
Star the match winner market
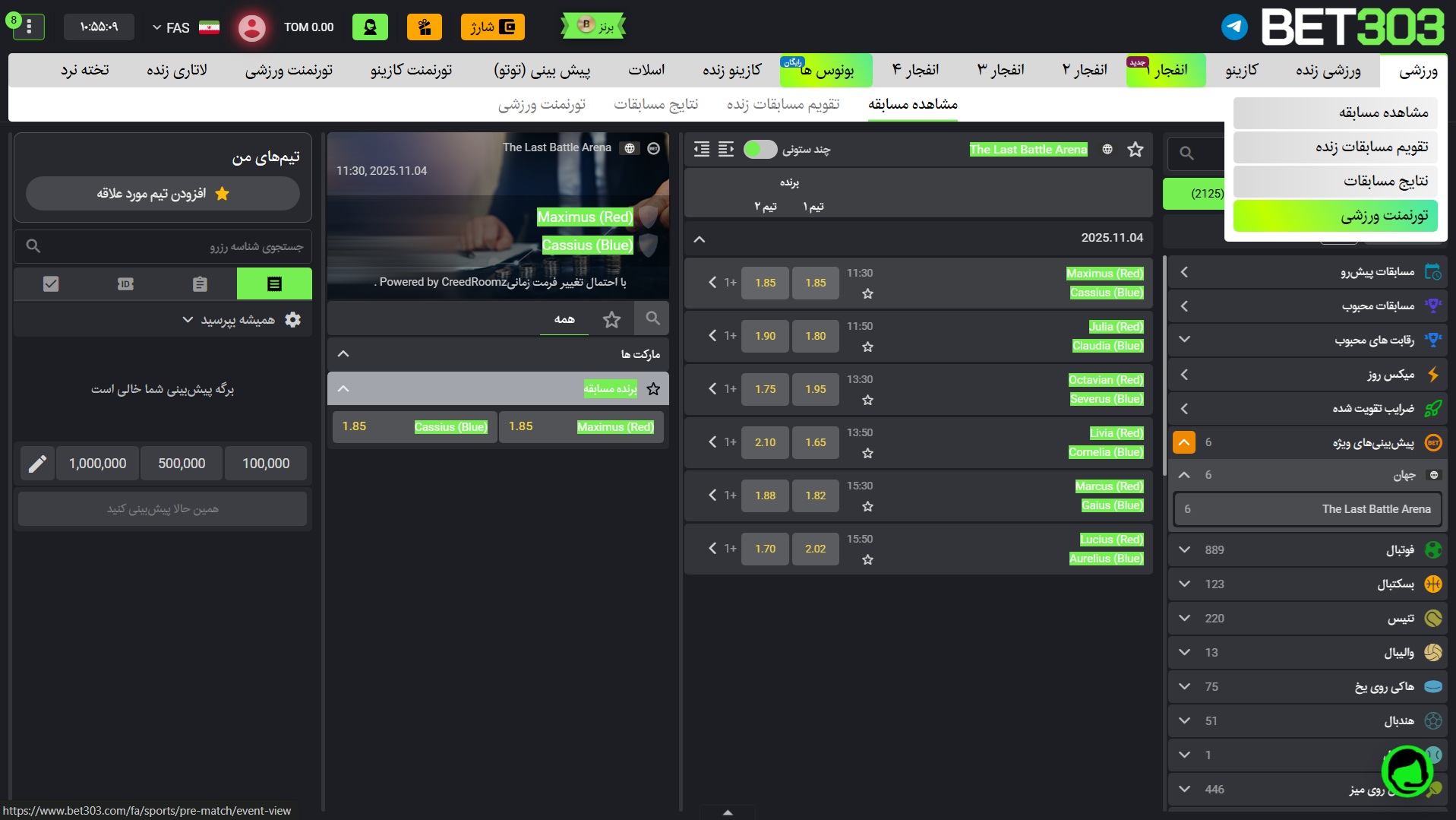(x=653, y=389)
